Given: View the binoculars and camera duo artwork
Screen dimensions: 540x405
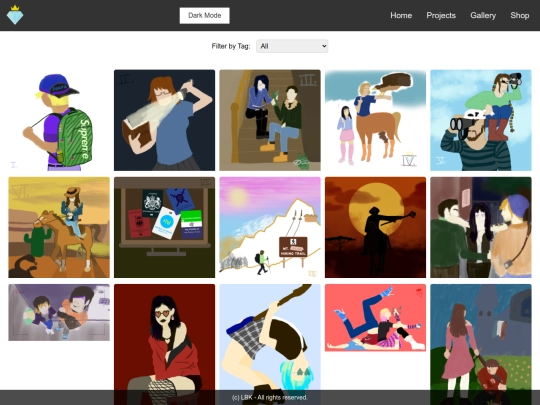Looking at the screenshot, I should point(481,120).
